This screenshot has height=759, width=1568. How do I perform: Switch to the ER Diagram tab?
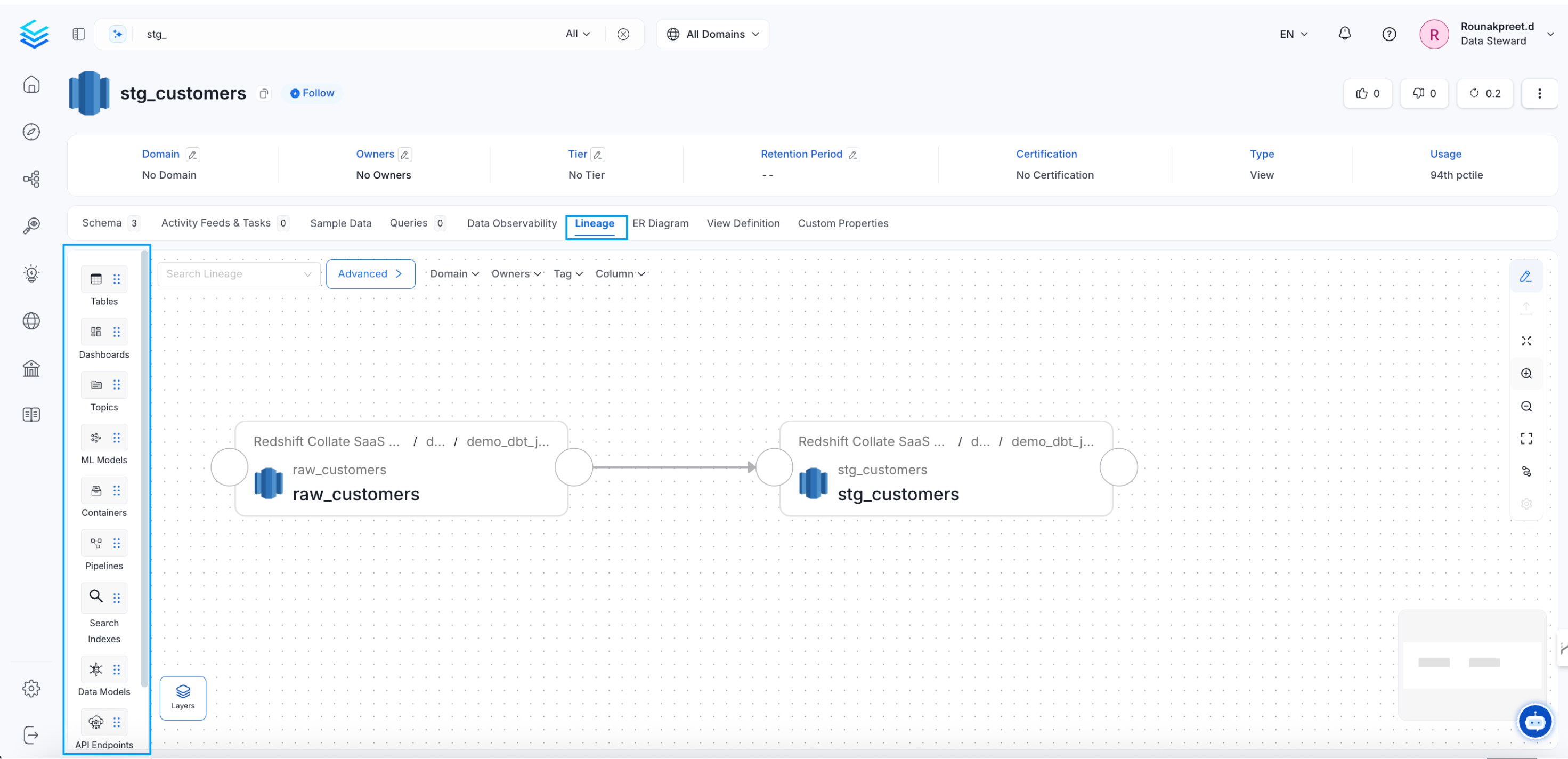(x=661, y=223)
